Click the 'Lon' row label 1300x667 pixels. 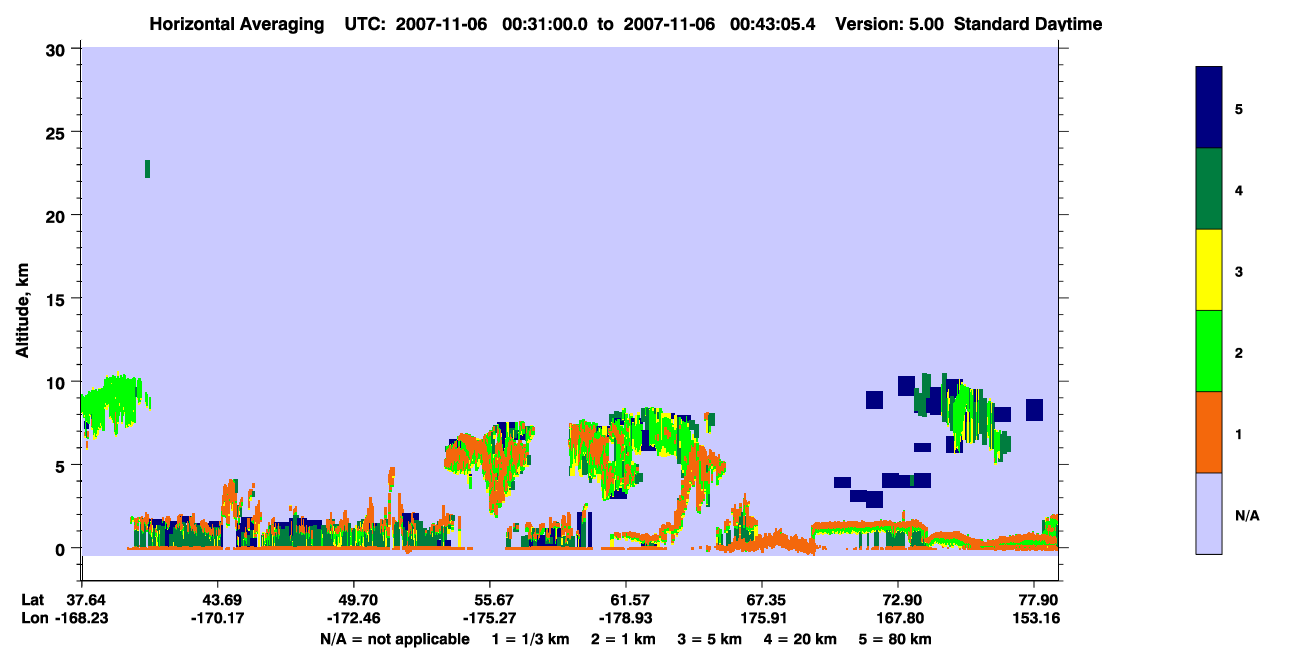click(x=33, y=618)
